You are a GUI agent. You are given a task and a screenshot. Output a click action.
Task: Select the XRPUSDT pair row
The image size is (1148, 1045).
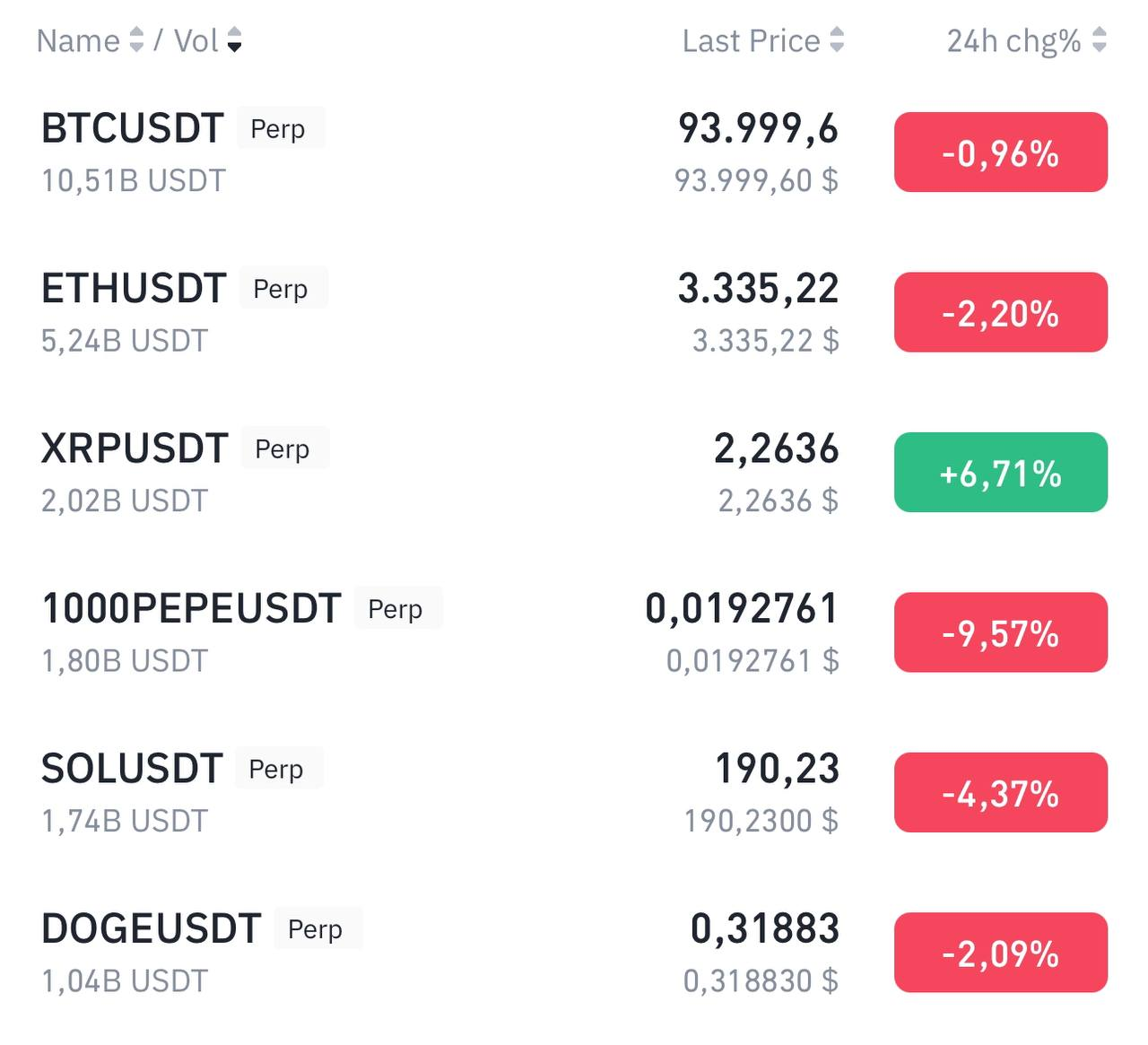(x=135, y=448)
